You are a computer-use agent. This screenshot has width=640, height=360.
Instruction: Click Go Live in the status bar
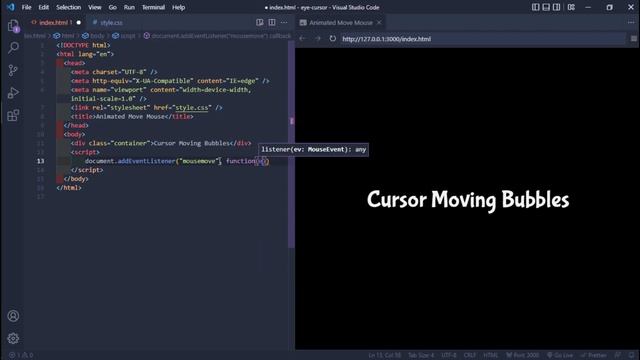(560, 355)
